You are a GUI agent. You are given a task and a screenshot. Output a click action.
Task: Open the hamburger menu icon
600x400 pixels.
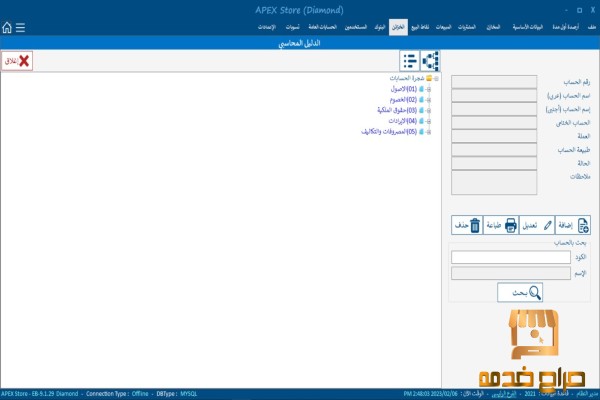[21, 27]
